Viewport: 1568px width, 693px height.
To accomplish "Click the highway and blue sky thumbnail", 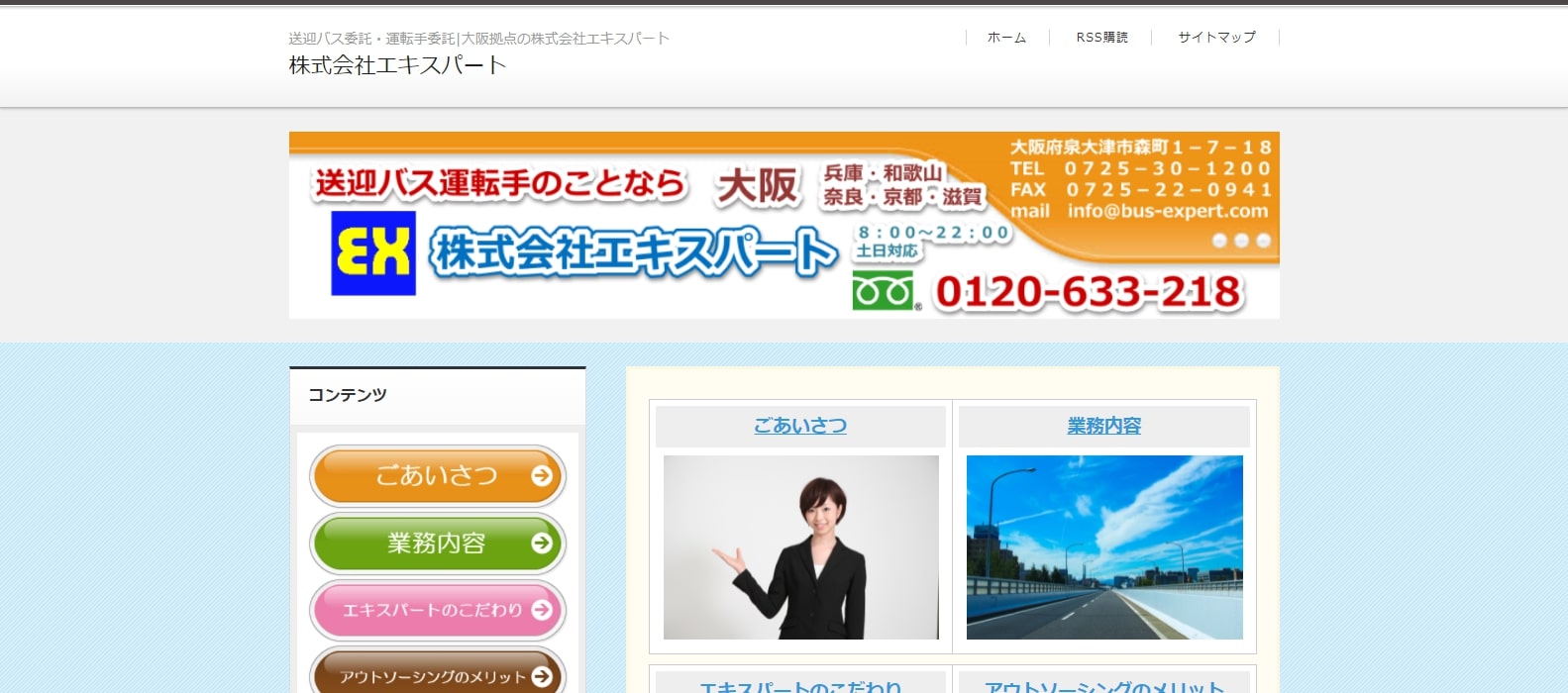I will pyautogui.click(x=1103, y=546).
